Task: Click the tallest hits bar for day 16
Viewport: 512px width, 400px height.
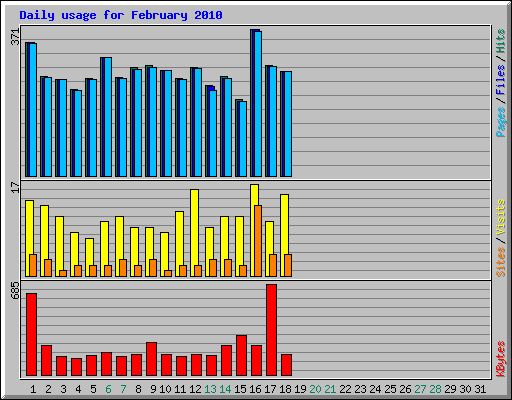Action: [252, 103]
